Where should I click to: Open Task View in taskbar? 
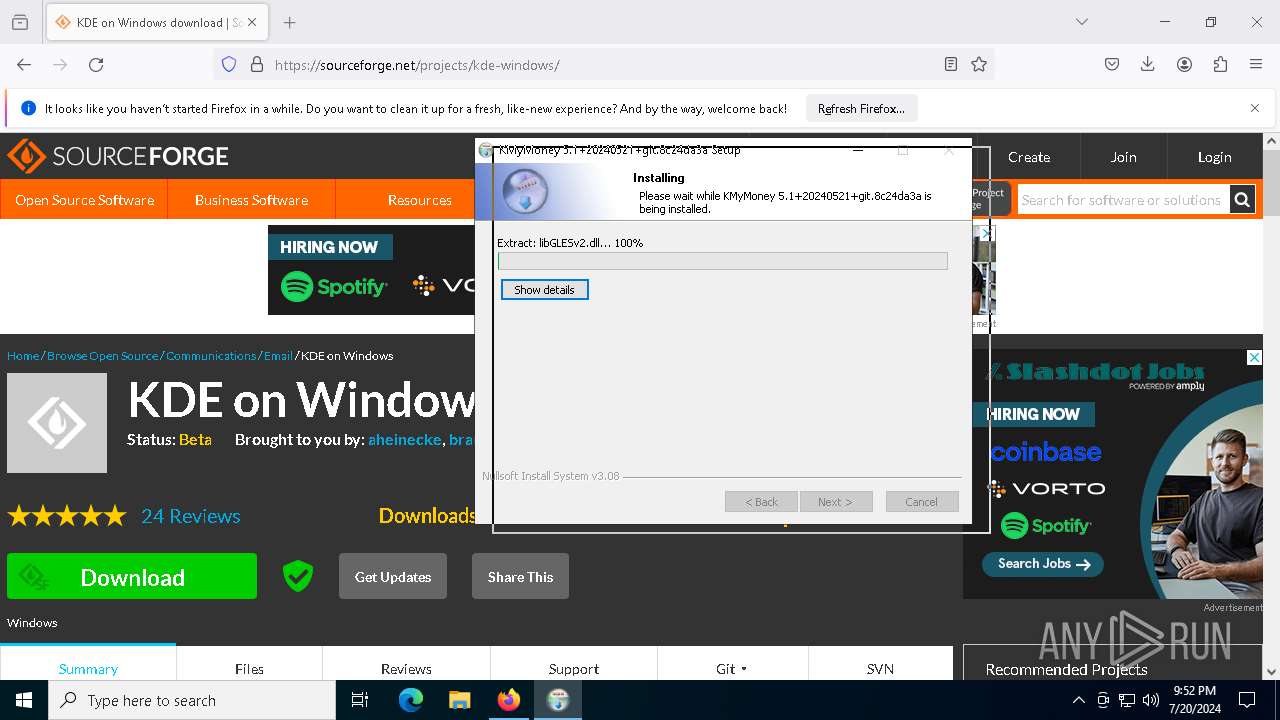coord(360,700)
